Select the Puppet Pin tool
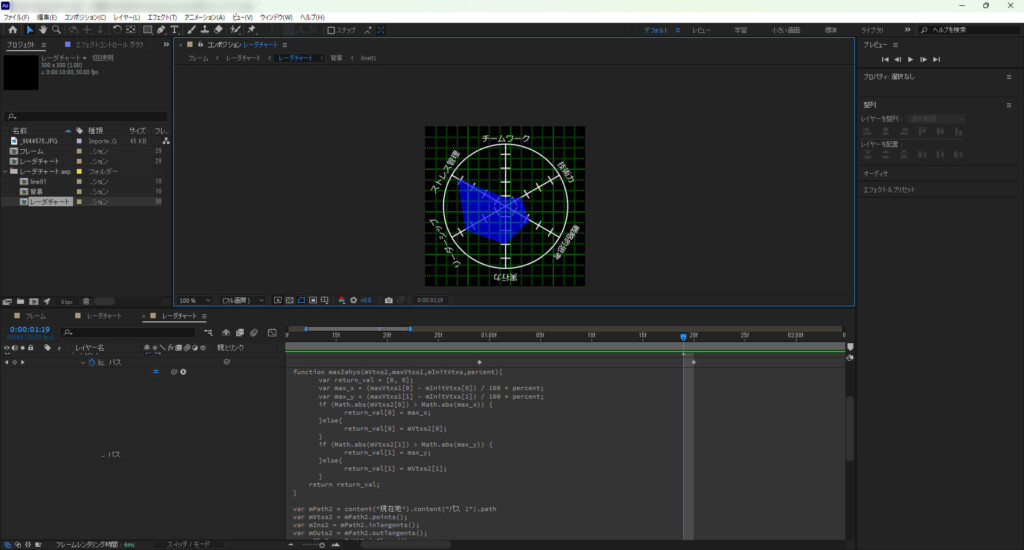 [x=251, y=30]
